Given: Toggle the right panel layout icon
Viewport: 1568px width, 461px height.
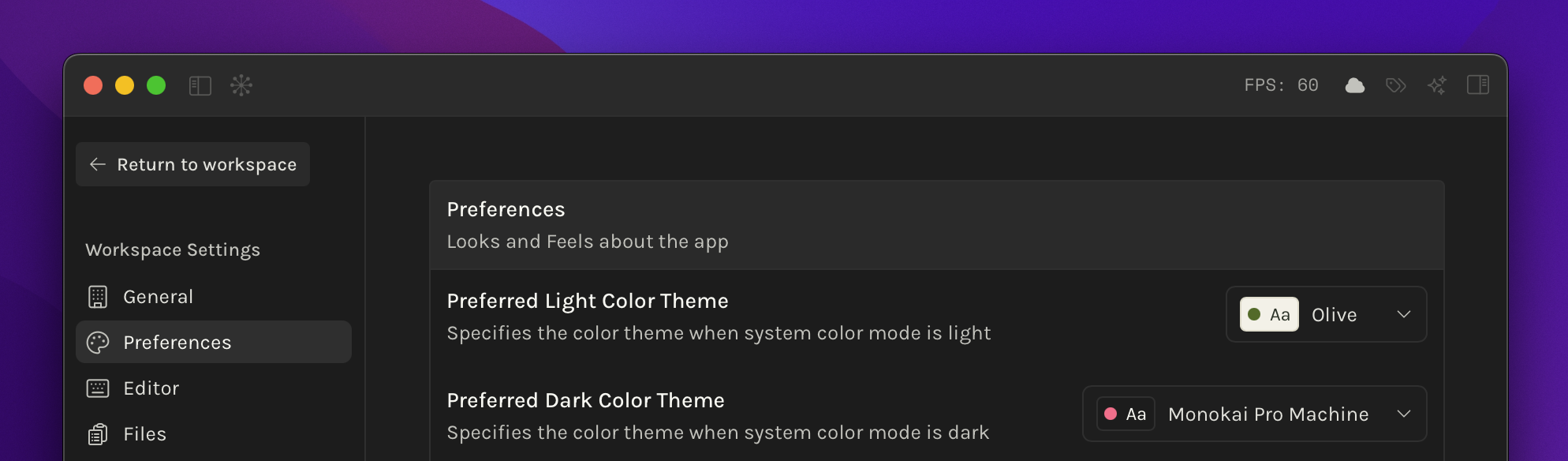Looking at the screenshot, I should [1478, 85].
